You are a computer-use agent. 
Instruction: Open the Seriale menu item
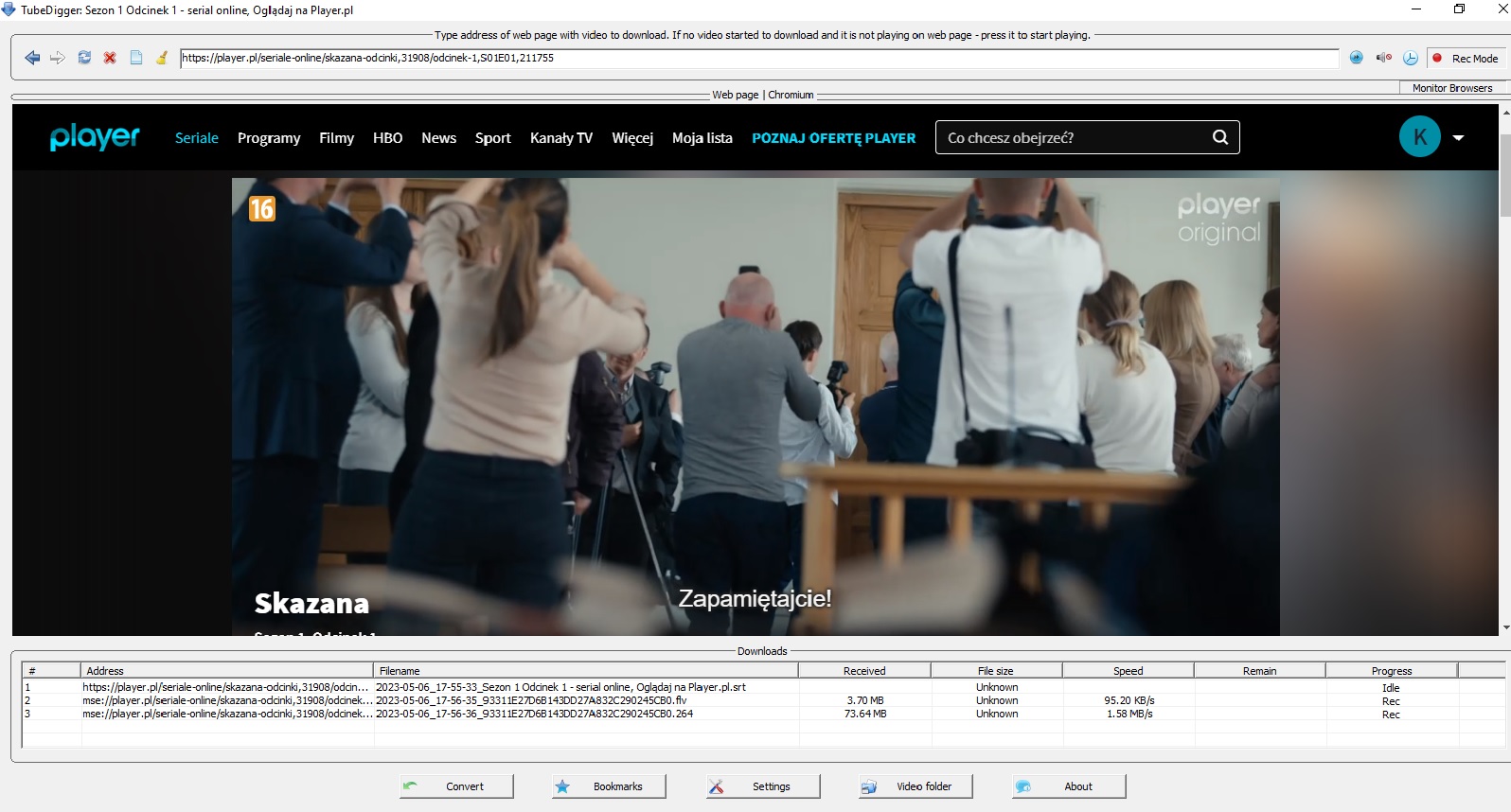pos(197,138)
